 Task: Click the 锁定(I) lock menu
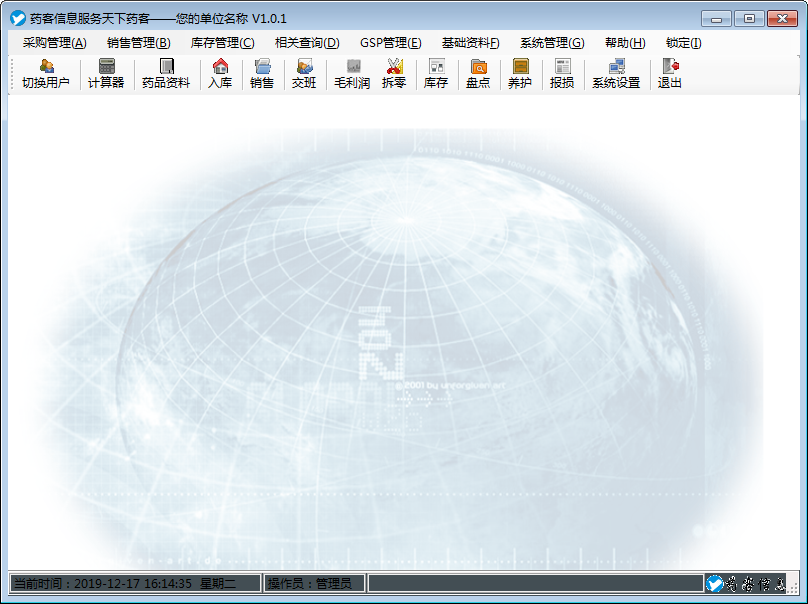[683, 43]
